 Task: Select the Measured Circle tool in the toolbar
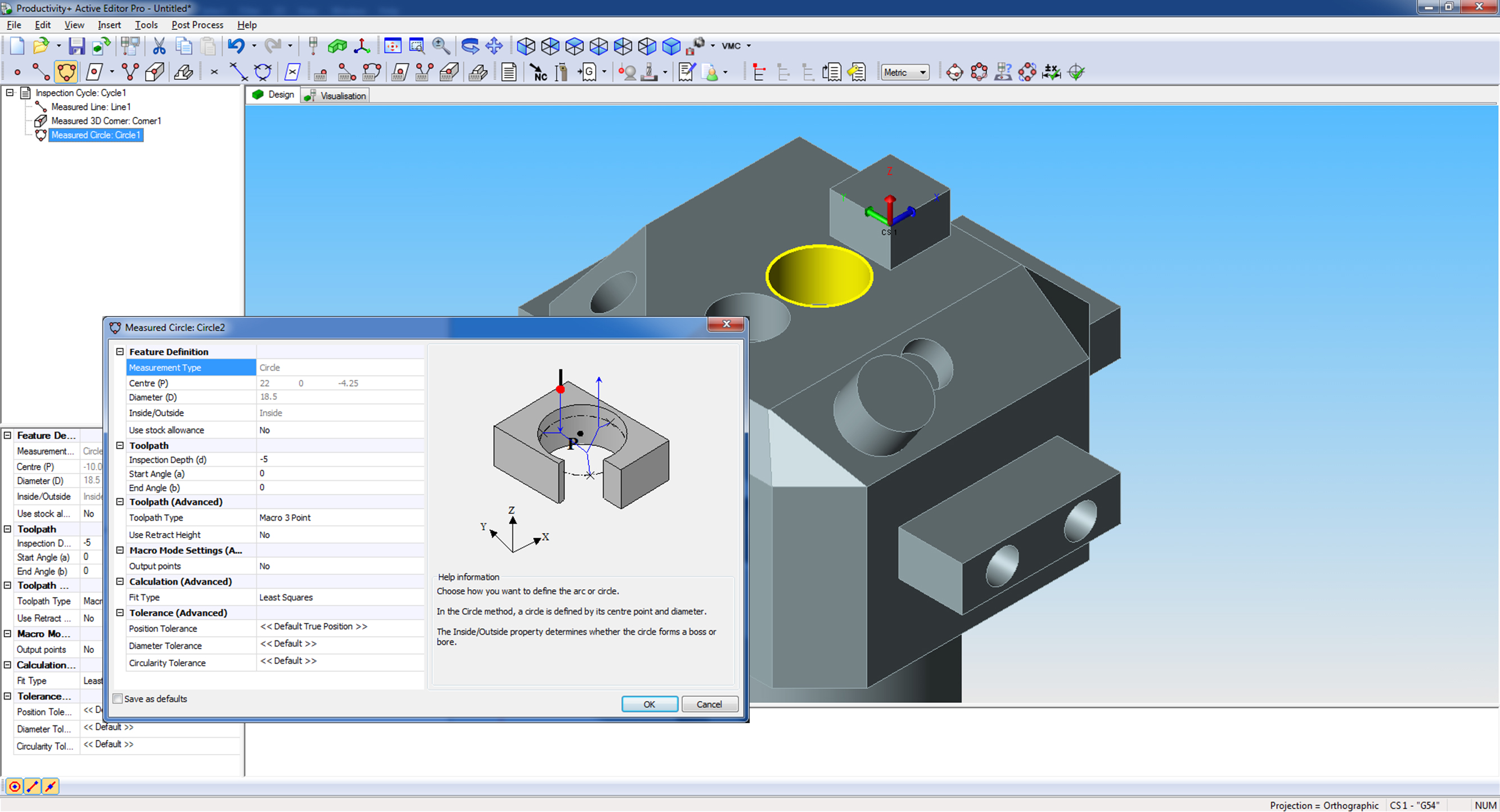coord(65,71)
